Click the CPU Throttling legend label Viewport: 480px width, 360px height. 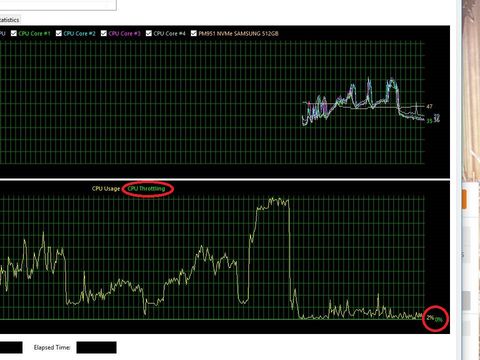pos(146,189)
